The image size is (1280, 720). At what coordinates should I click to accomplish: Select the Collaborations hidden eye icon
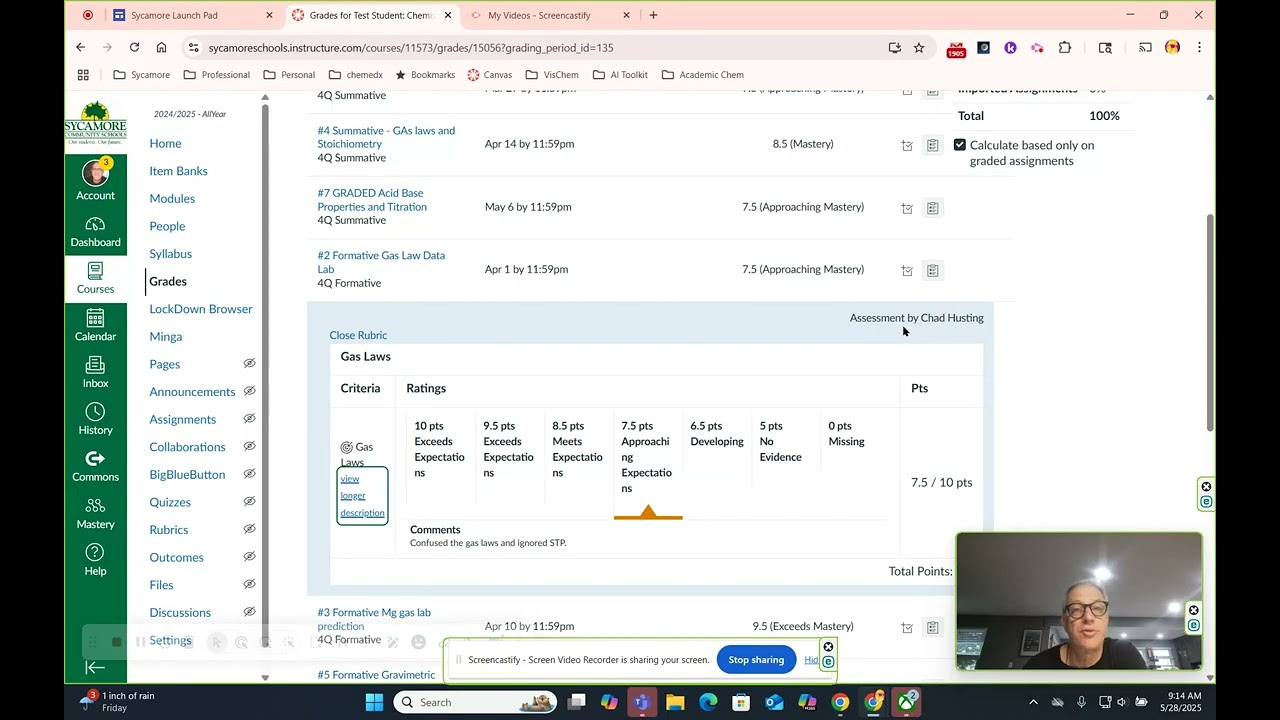pyautogui.click(x=249, y=447)
